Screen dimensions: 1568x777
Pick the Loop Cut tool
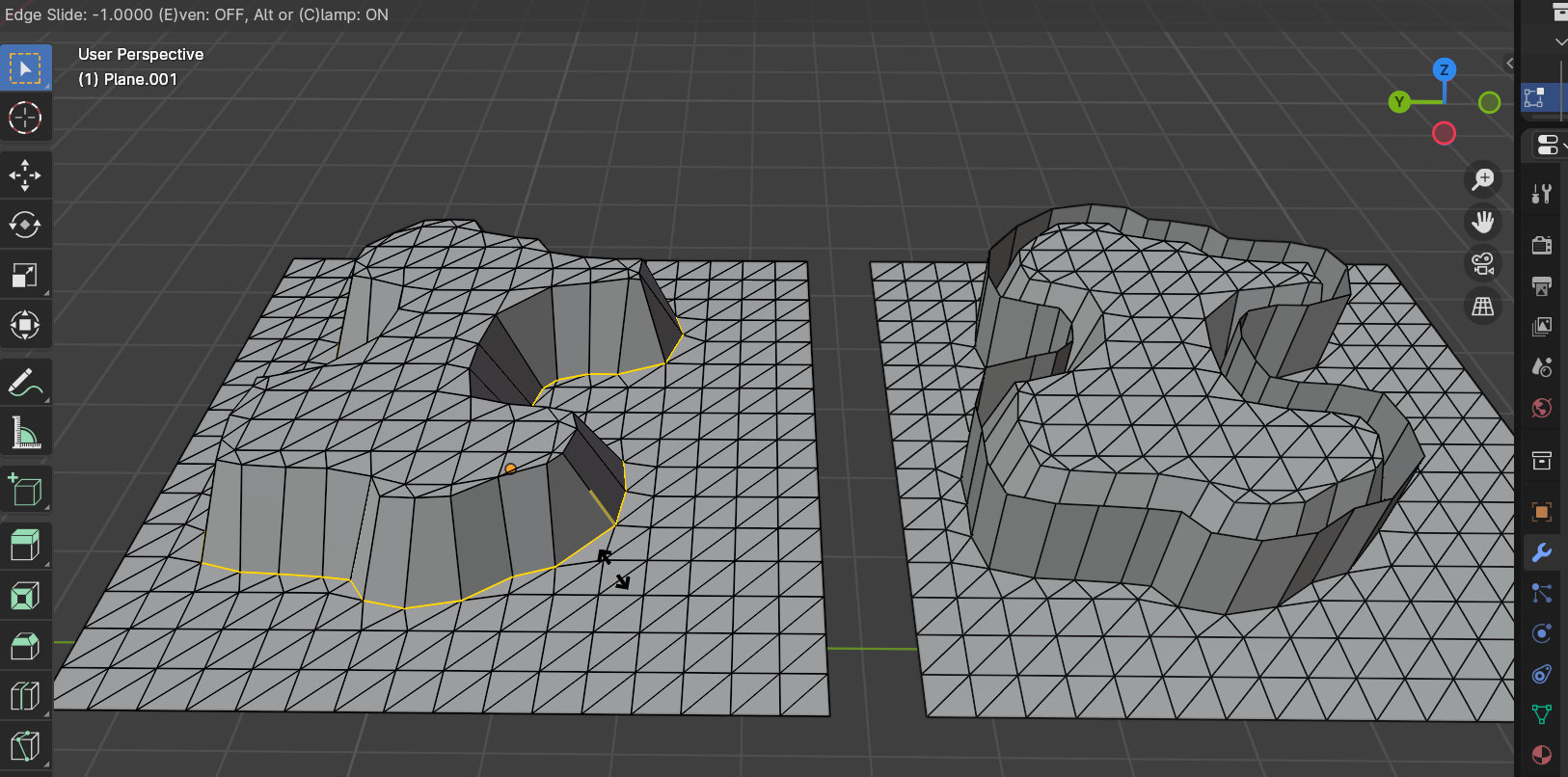pos(25,696)
